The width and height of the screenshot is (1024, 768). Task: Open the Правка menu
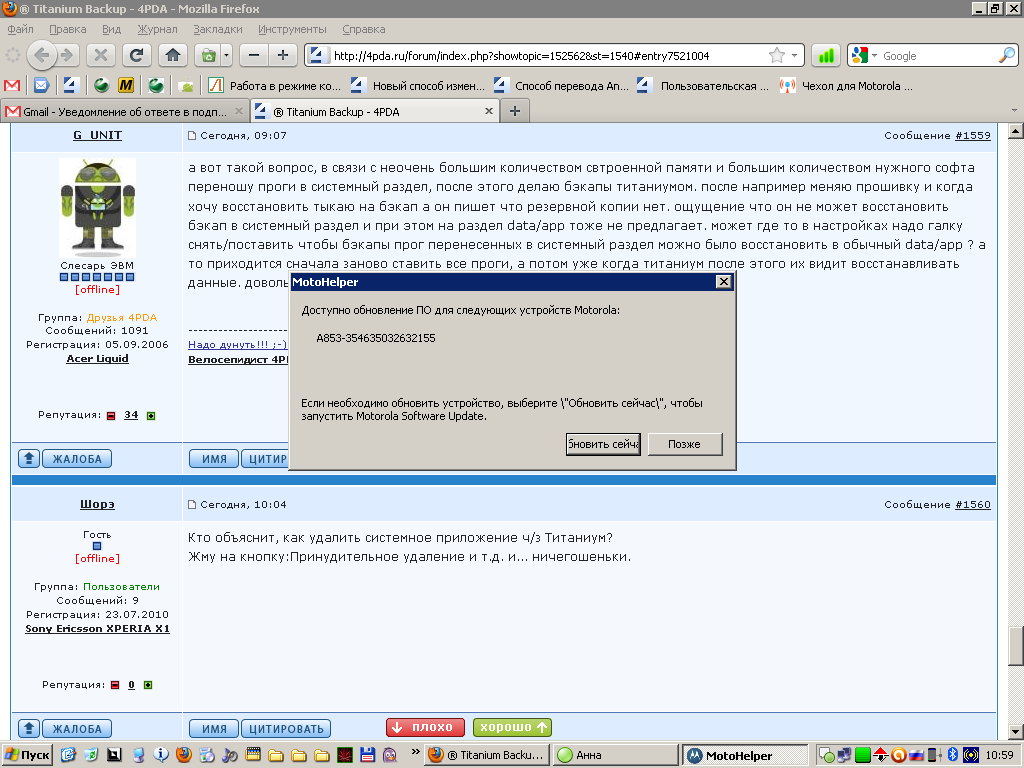(x=67, y=29)
